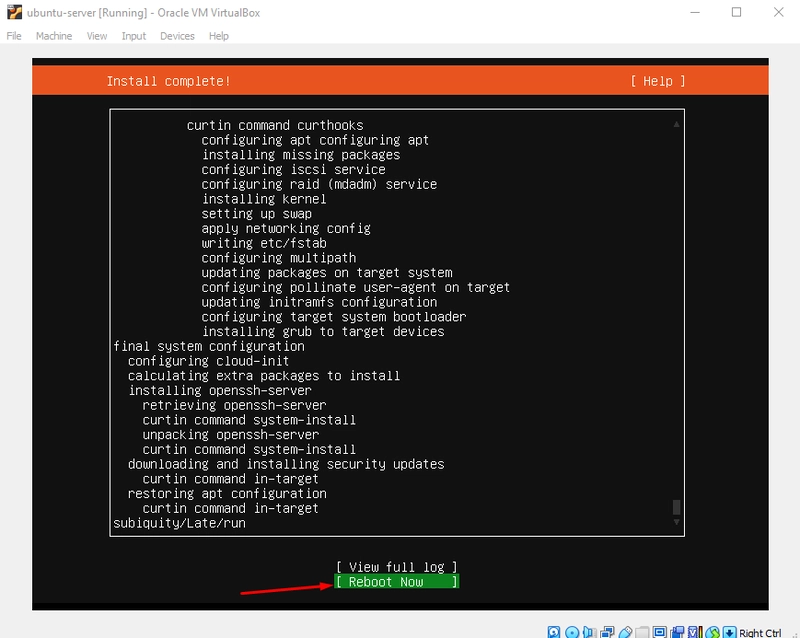Close the ubuntu-server VM window
This screenshot has height=638, width=800.
(778, 12)
